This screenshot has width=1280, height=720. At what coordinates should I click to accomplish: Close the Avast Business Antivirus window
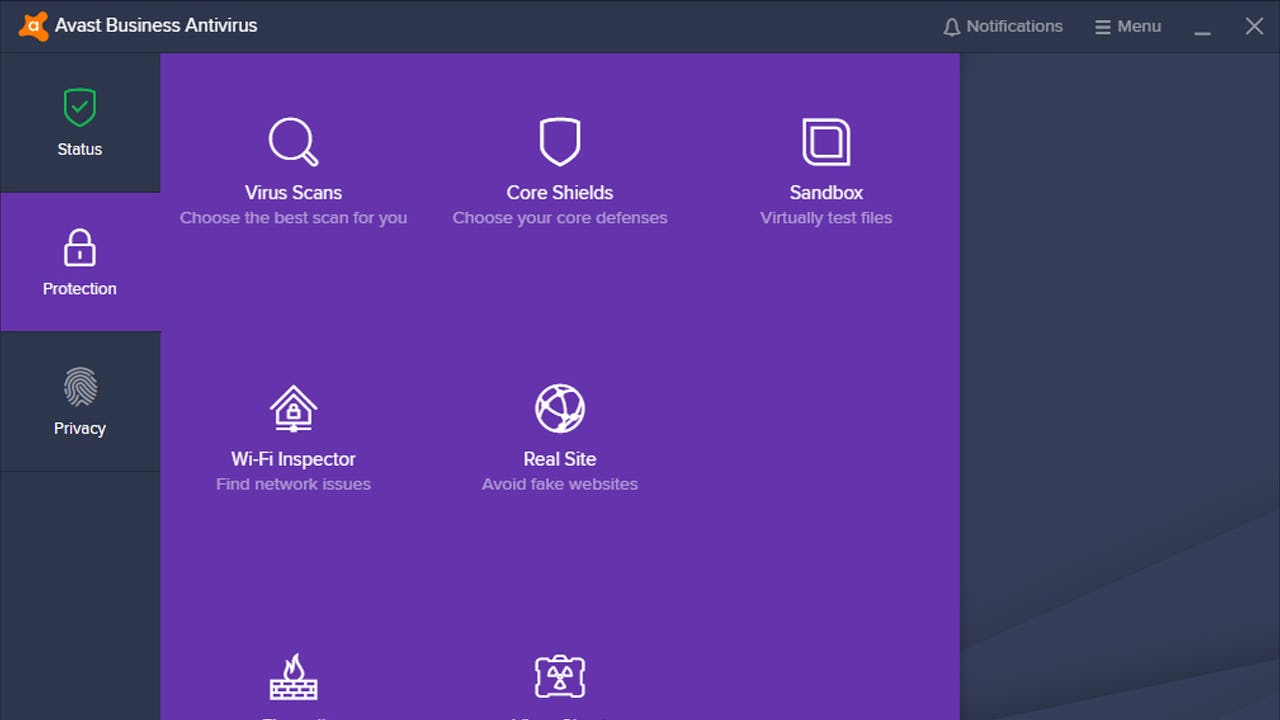(1254, 27)
